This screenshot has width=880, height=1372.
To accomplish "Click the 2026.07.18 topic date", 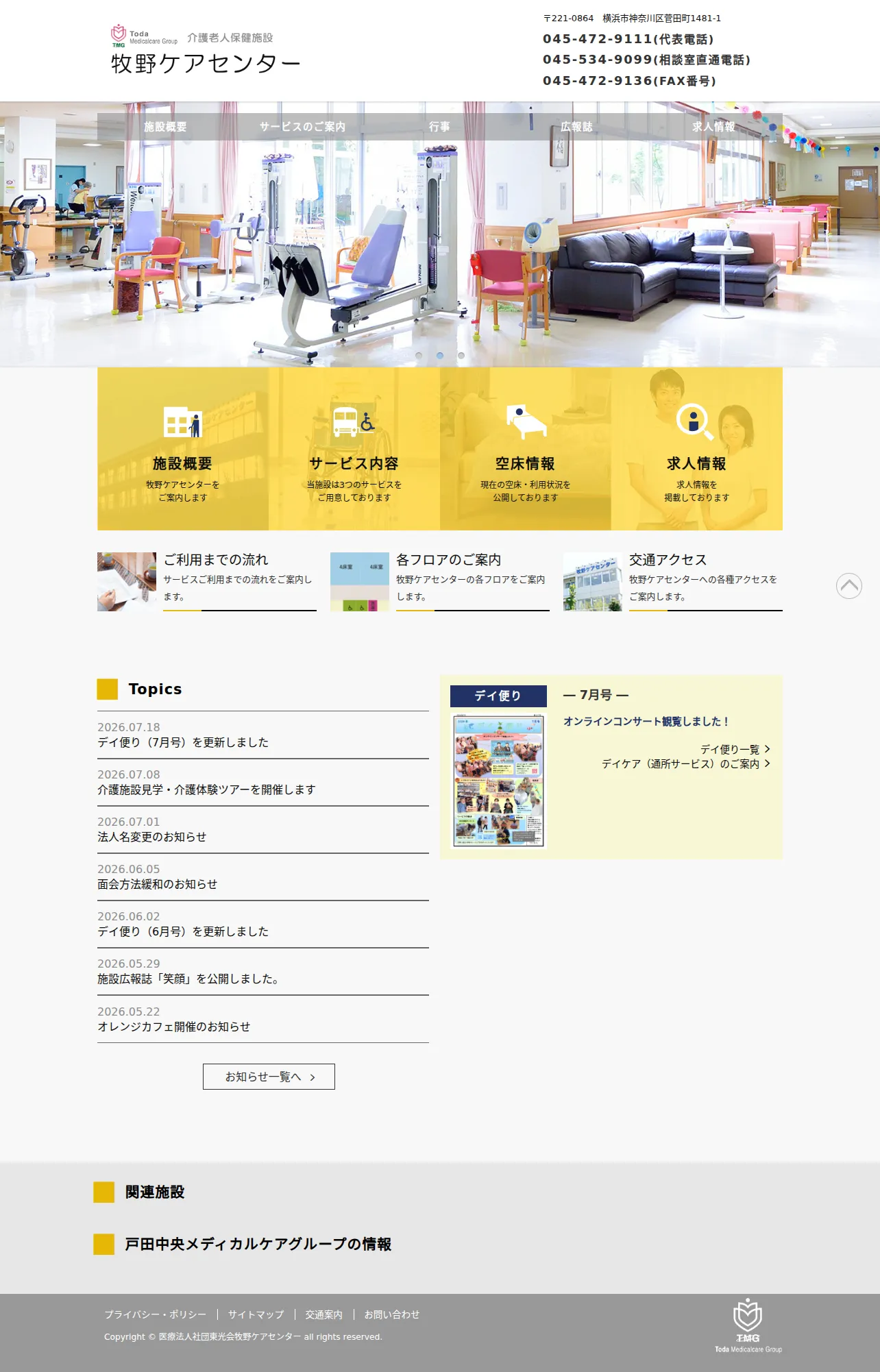I will 129,727.
